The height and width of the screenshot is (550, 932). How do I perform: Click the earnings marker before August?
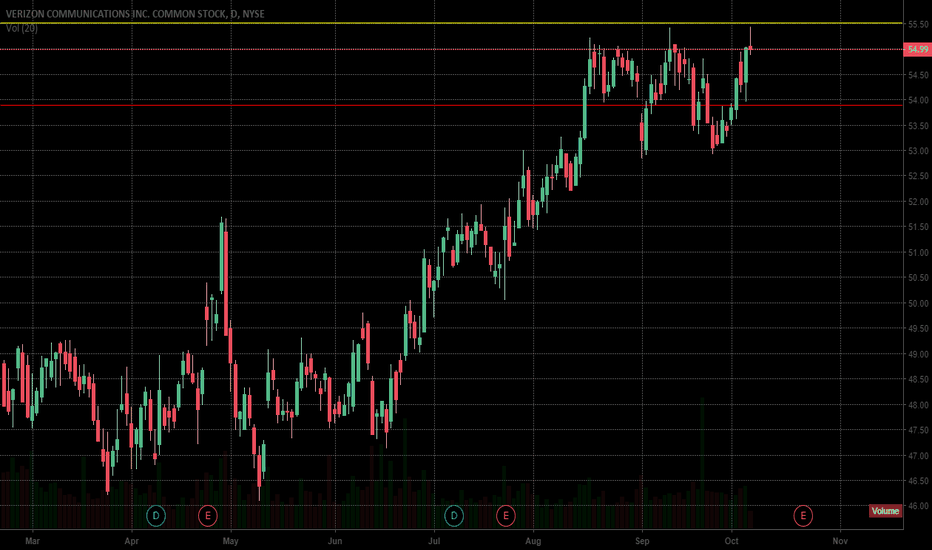click(506, 516)
